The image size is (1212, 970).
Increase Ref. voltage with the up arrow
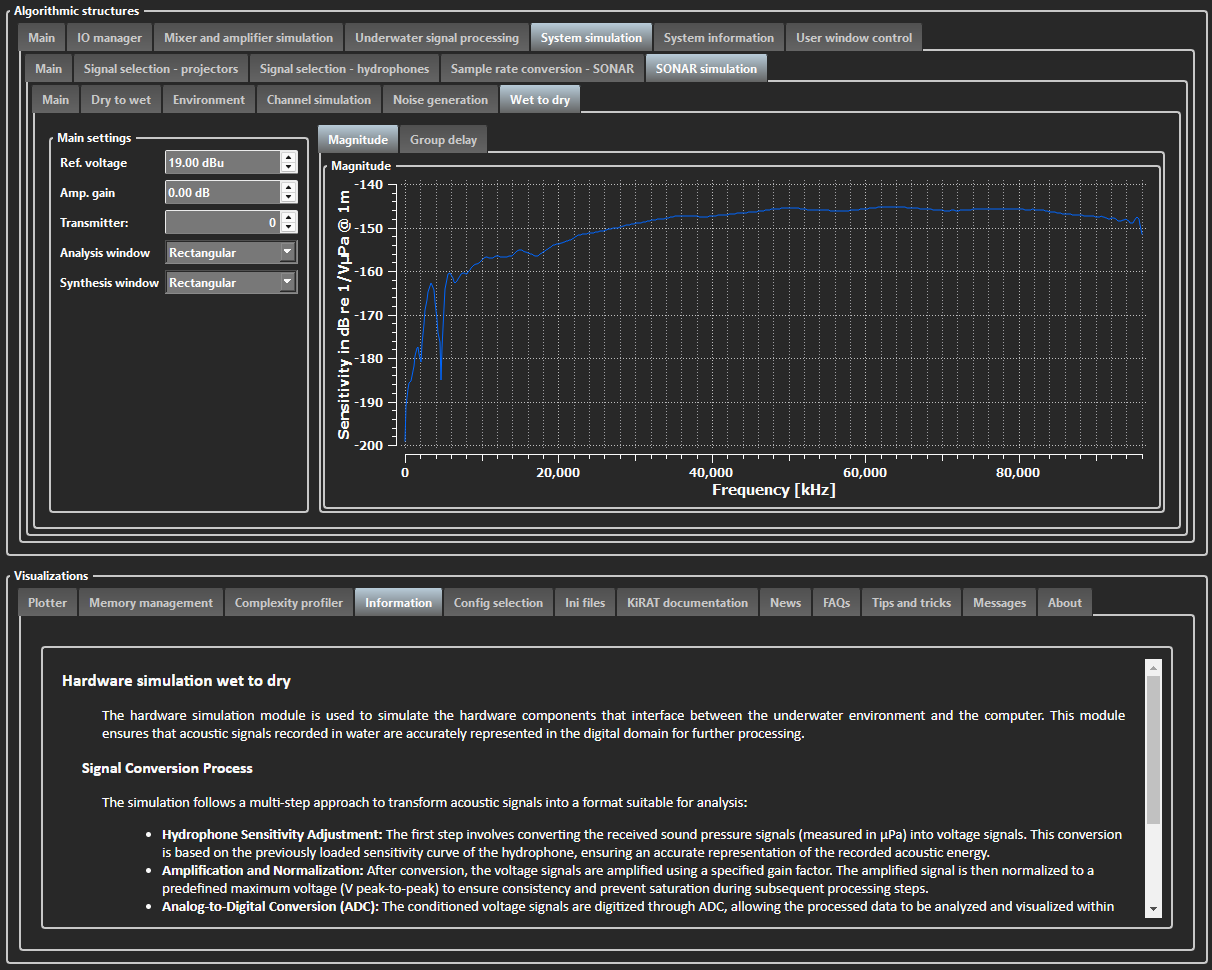pyautogui.click(x=289, y=157)
